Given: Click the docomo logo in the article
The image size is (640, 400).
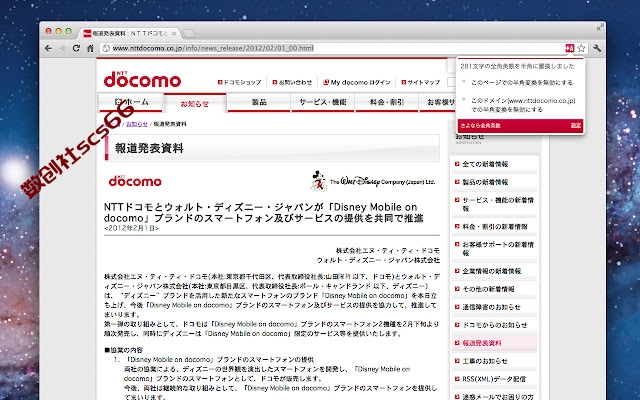Looking at the screenshot, I should point(135,180).
